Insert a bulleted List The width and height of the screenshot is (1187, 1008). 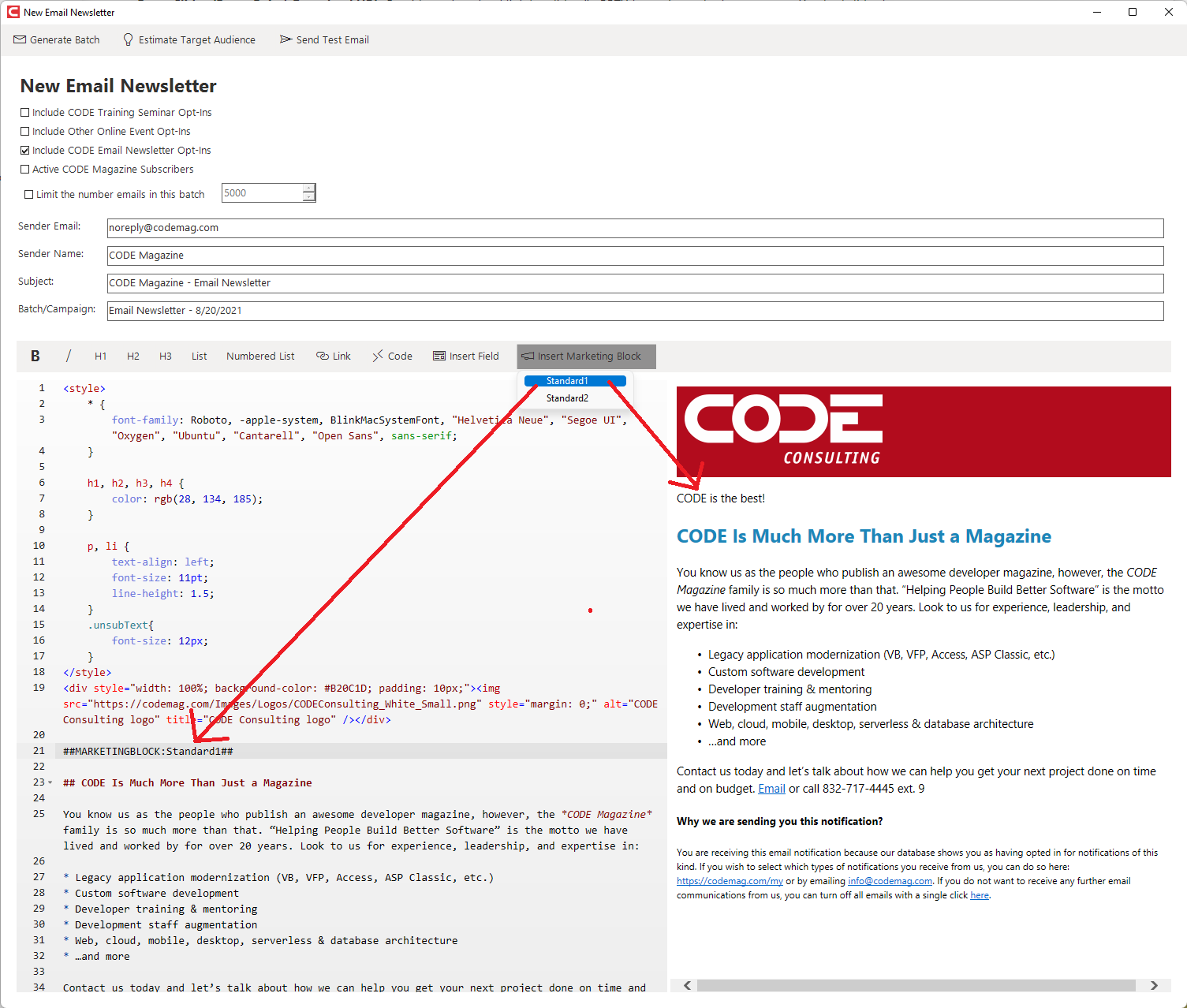199,357
